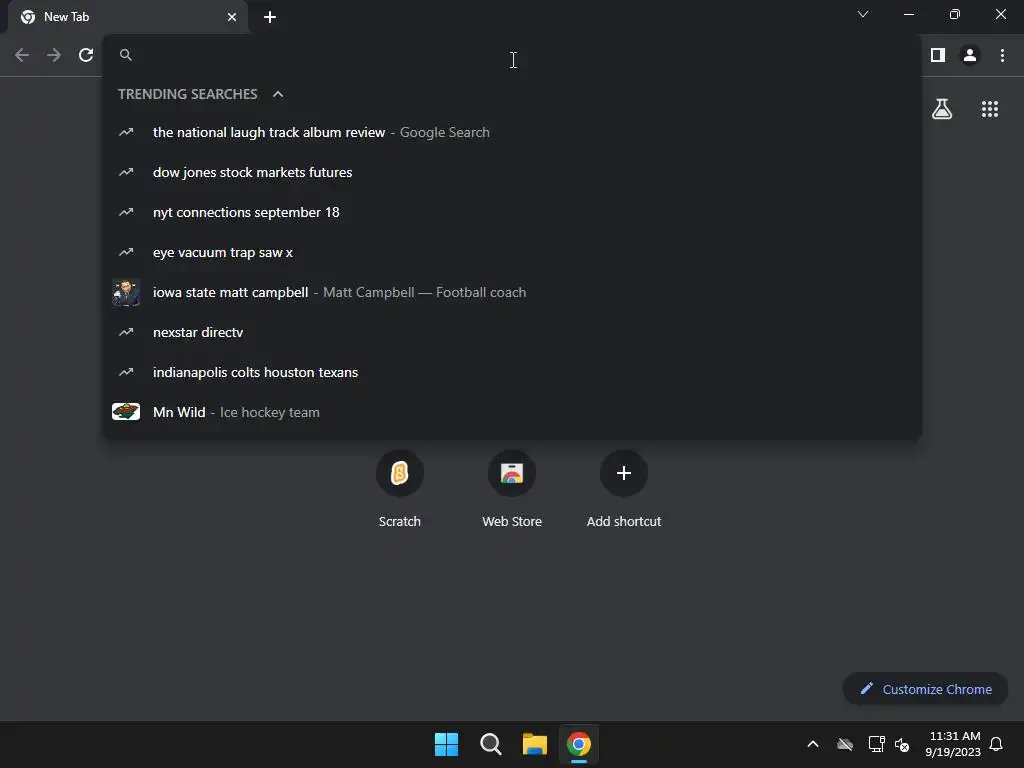Select 'dow jones stock markets futures' suggestion
This screenshot has width=1024, height=768.
coord(512,172)
